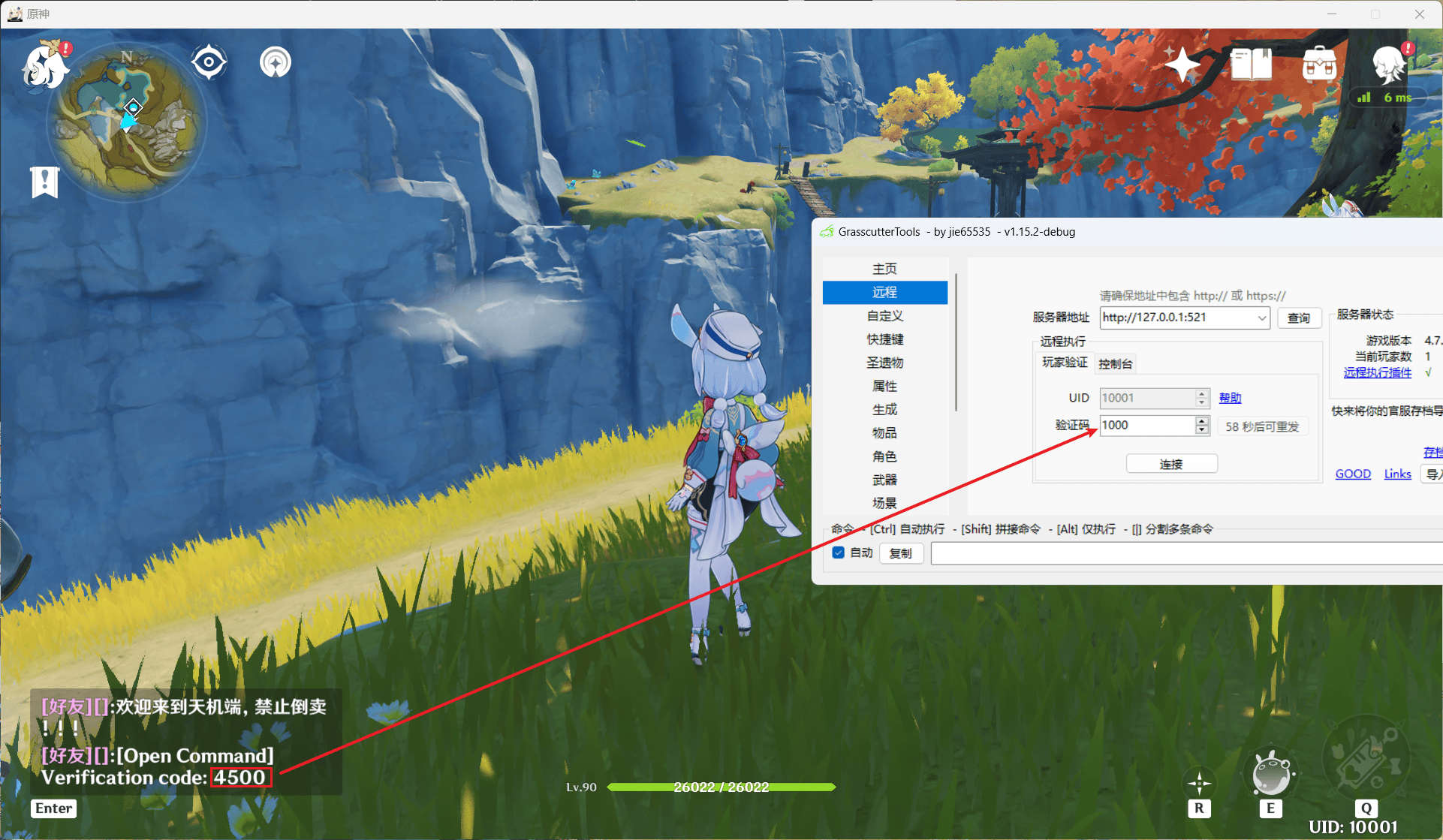Toggle the 自动 auto-execute checkbox
The image size is (1443, 840).
(839, 552)
